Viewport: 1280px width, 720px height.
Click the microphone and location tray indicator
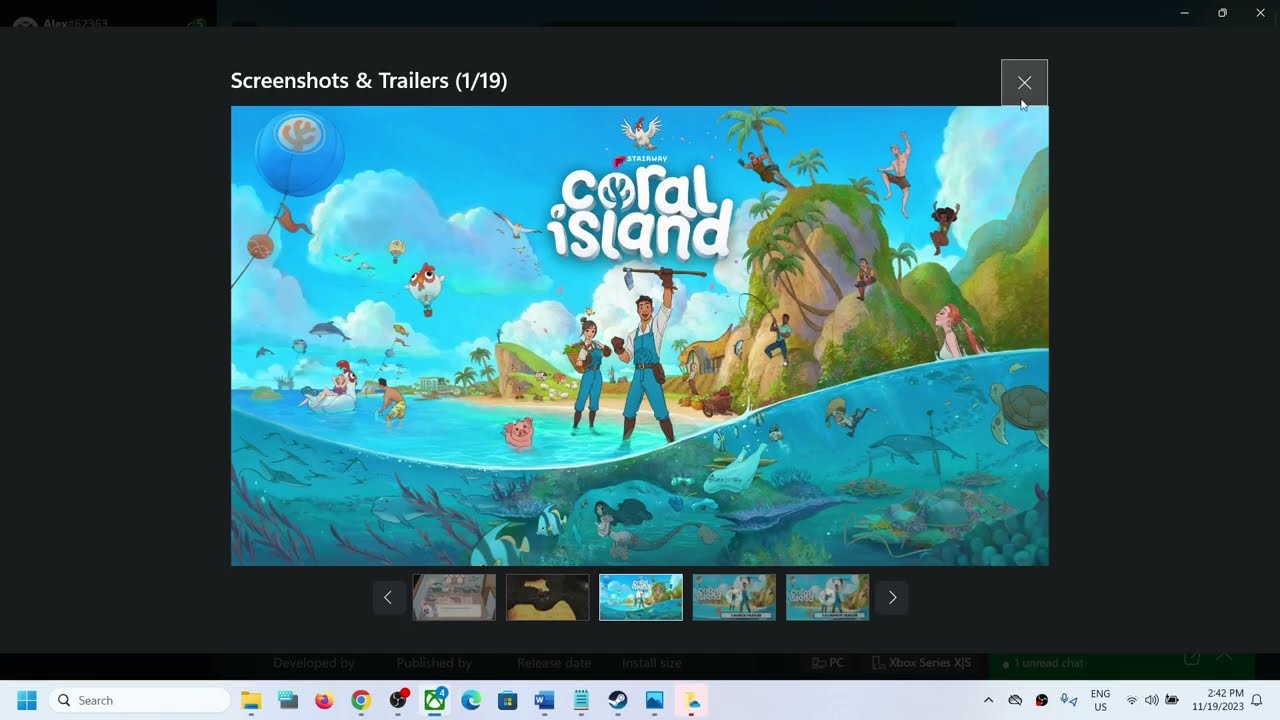1068,700
